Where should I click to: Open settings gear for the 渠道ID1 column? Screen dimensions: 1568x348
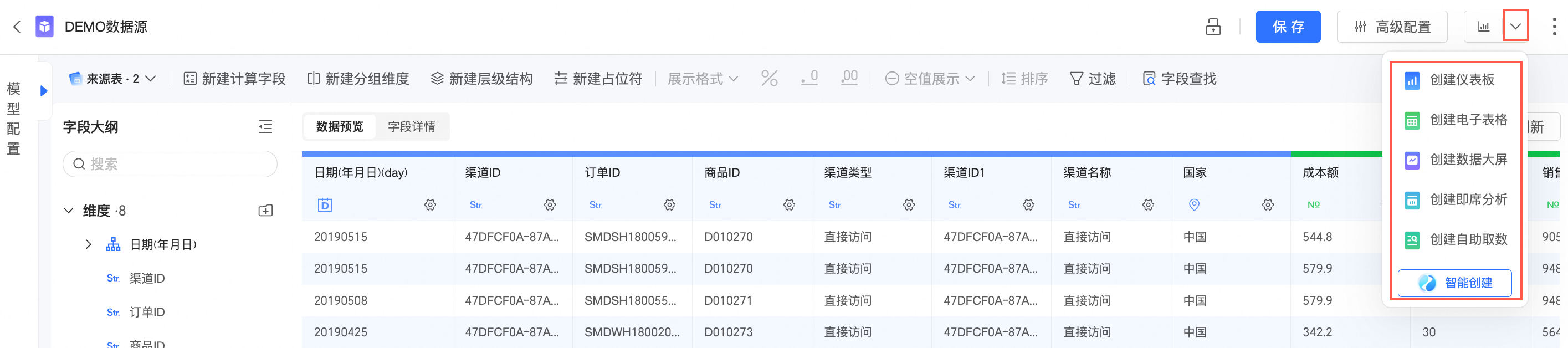click(1029, 206)
